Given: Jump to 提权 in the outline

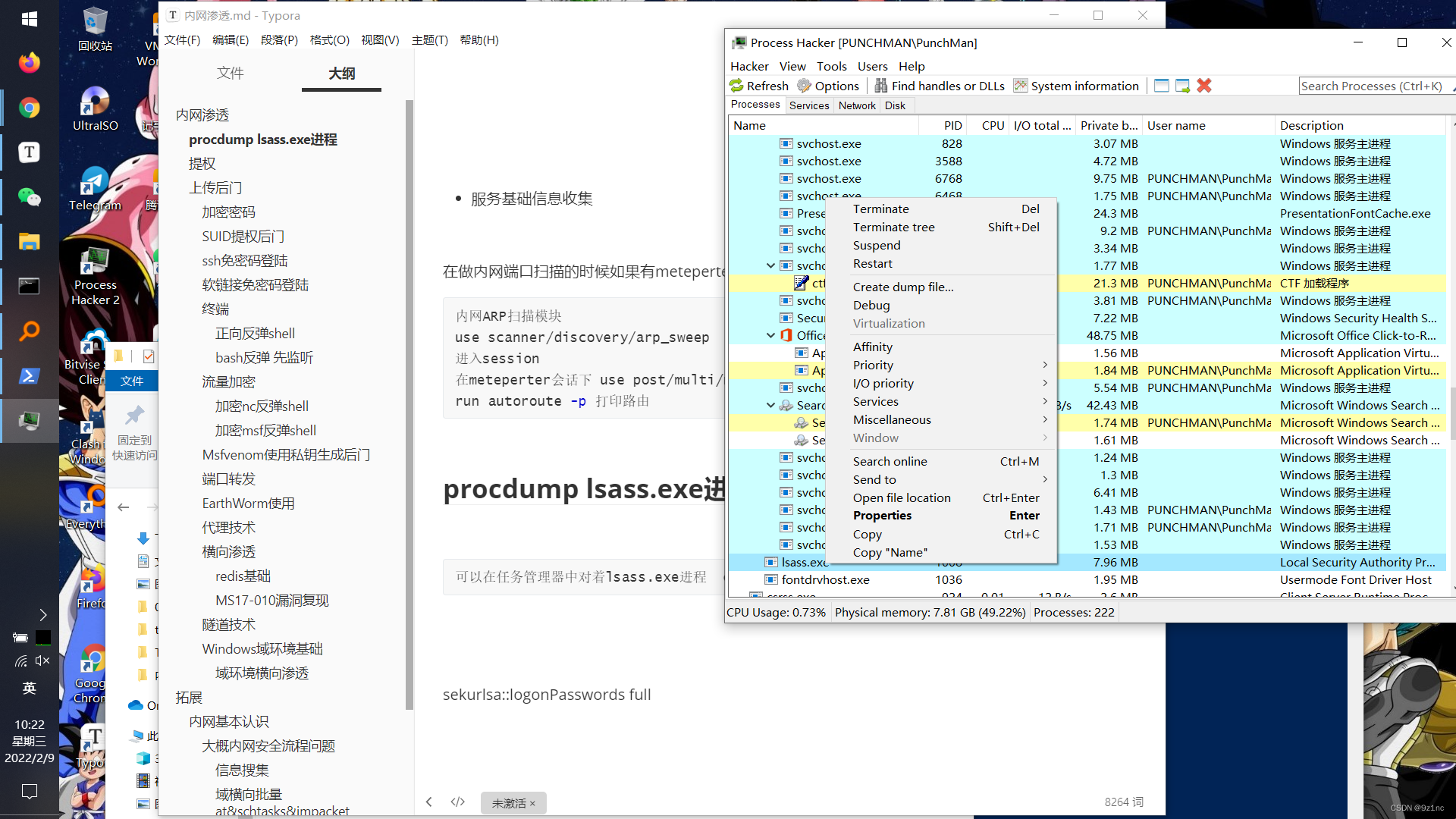Looking at the screenshot, I should coord(202,164).
